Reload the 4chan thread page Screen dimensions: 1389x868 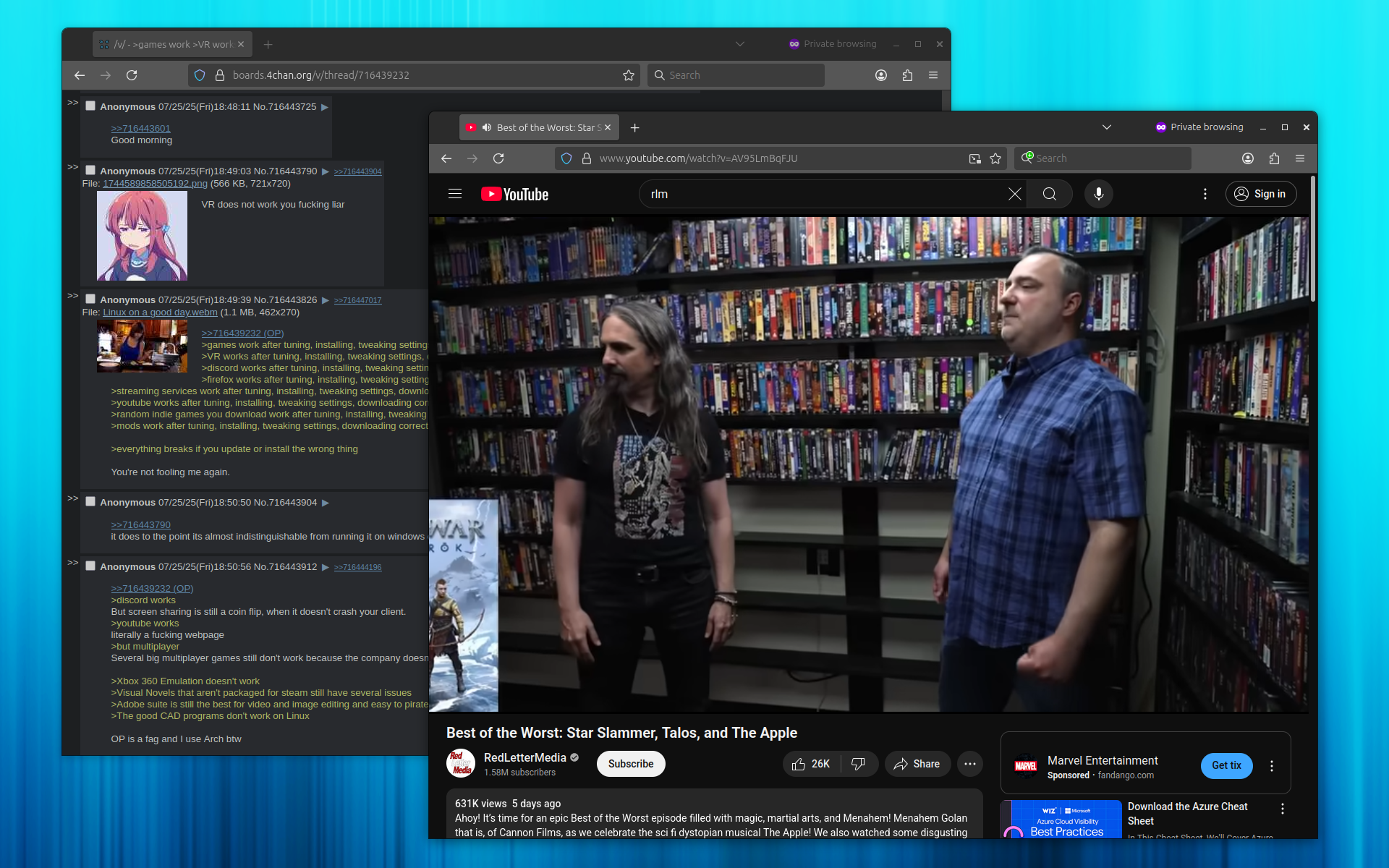pyautogui.click(x=132, y=75)
